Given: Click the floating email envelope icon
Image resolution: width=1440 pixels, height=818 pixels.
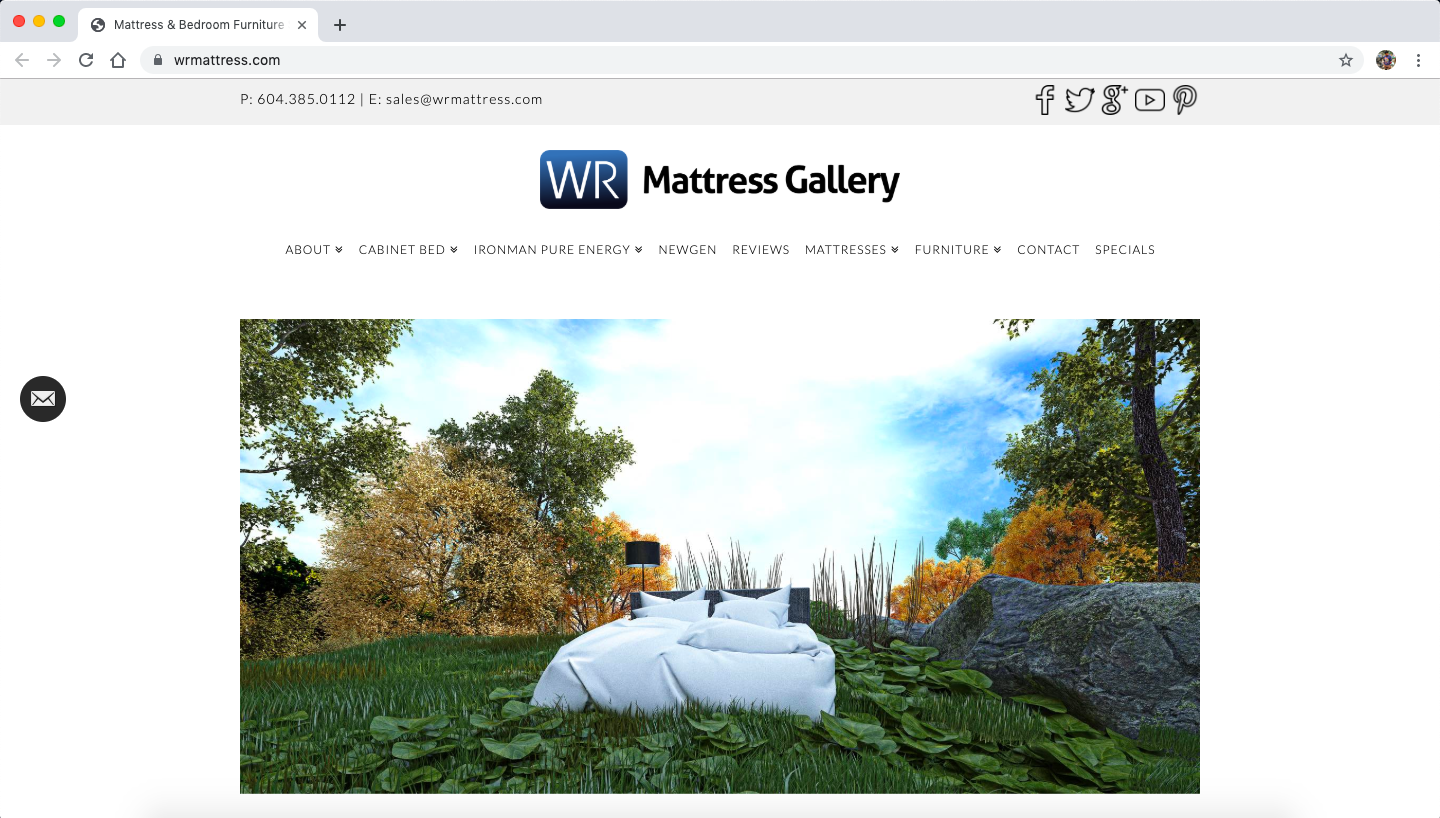Looking at the screenshot, I should pyautogui.click(x=43, y=399).
